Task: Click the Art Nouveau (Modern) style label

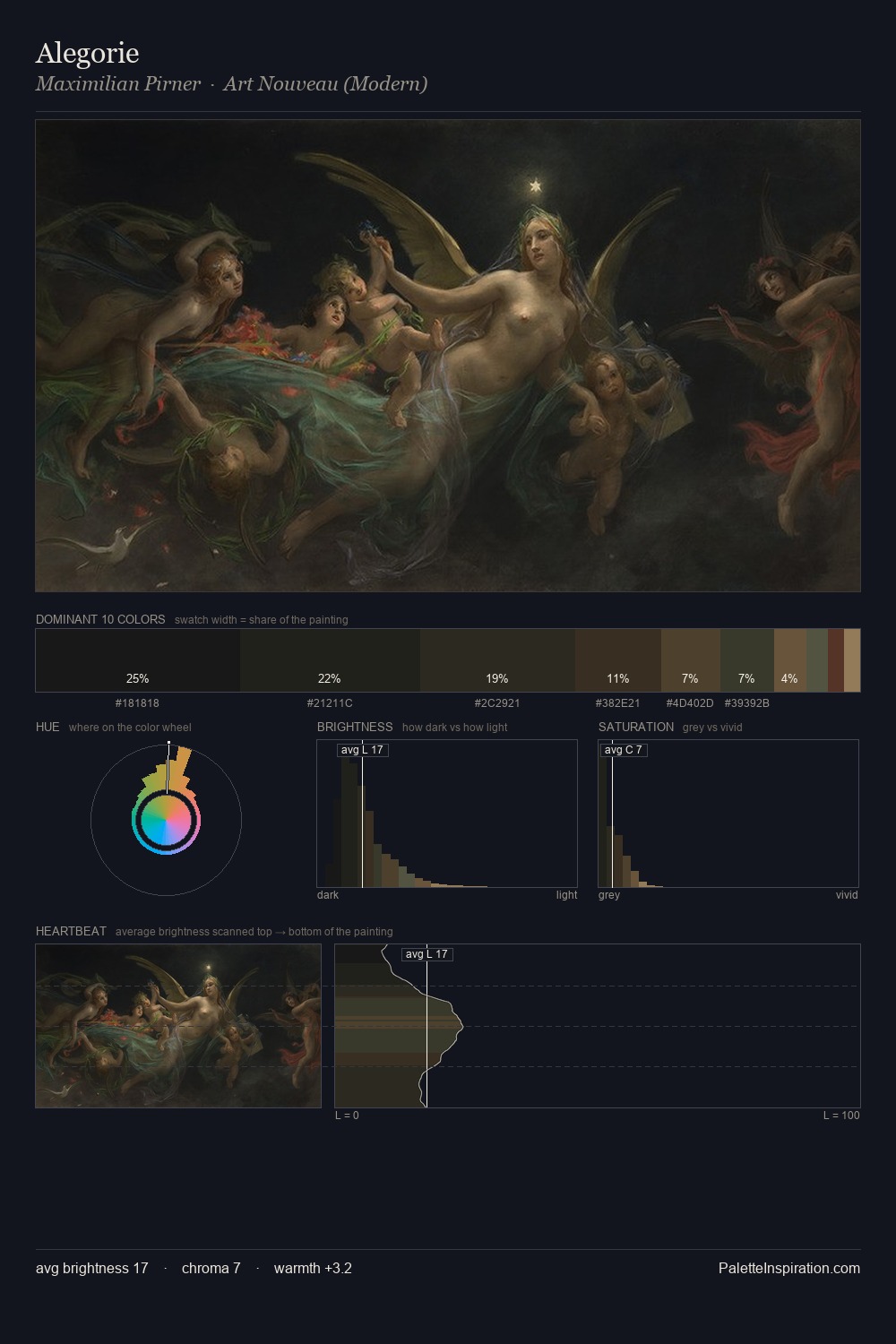Action: [x=325, y=84]
